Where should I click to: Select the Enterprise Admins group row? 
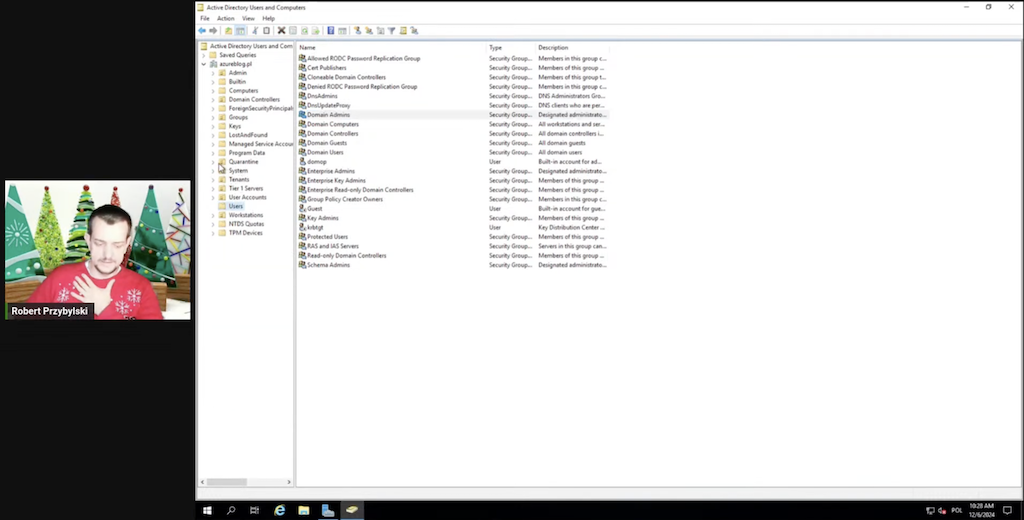(x=330, y=171)
